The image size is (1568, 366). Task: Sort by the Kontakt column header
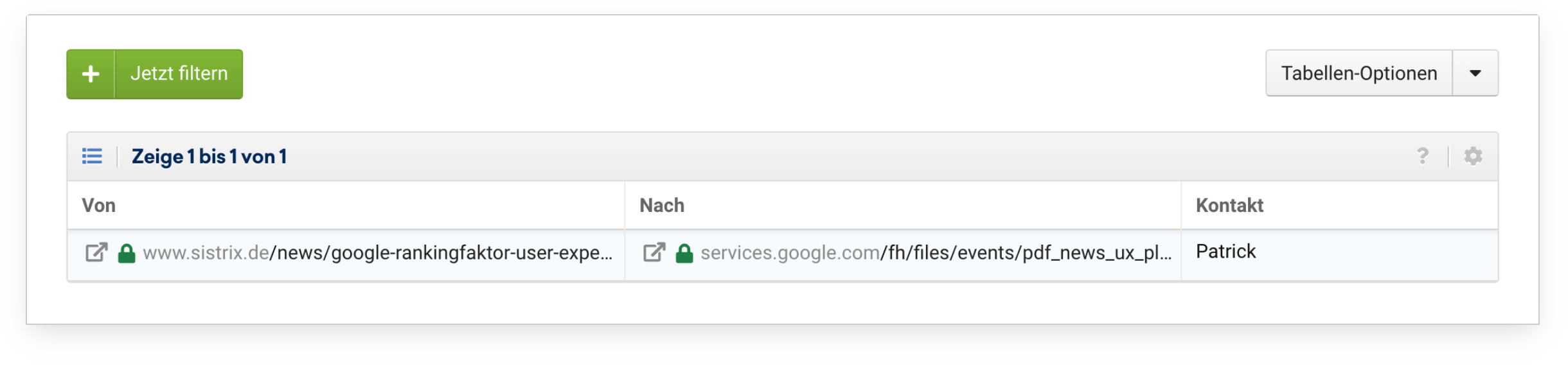tap(1229, 205)
